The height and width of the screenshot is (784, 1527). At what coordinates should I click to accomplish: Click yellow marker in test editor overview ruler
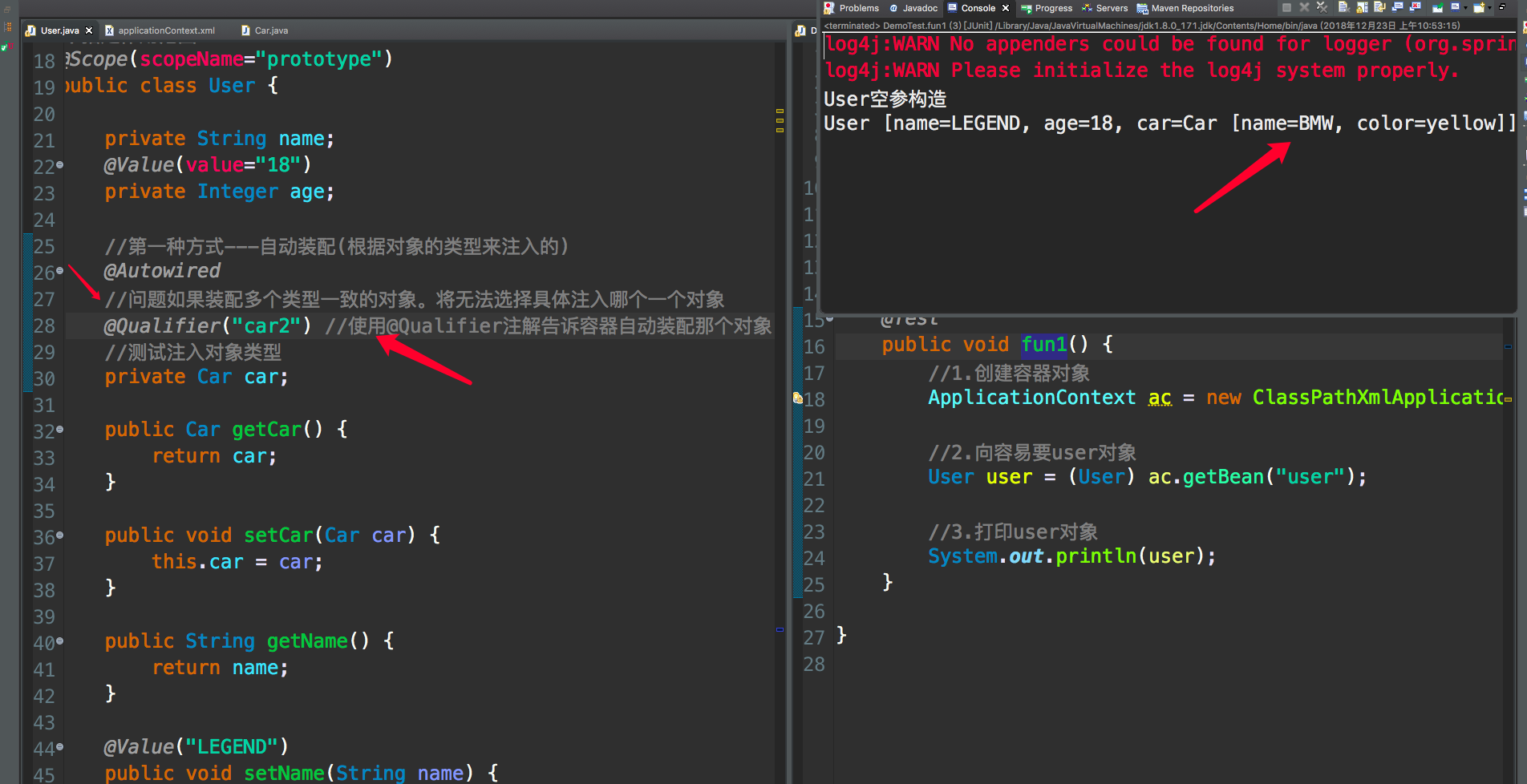(x=1508, y=398)
